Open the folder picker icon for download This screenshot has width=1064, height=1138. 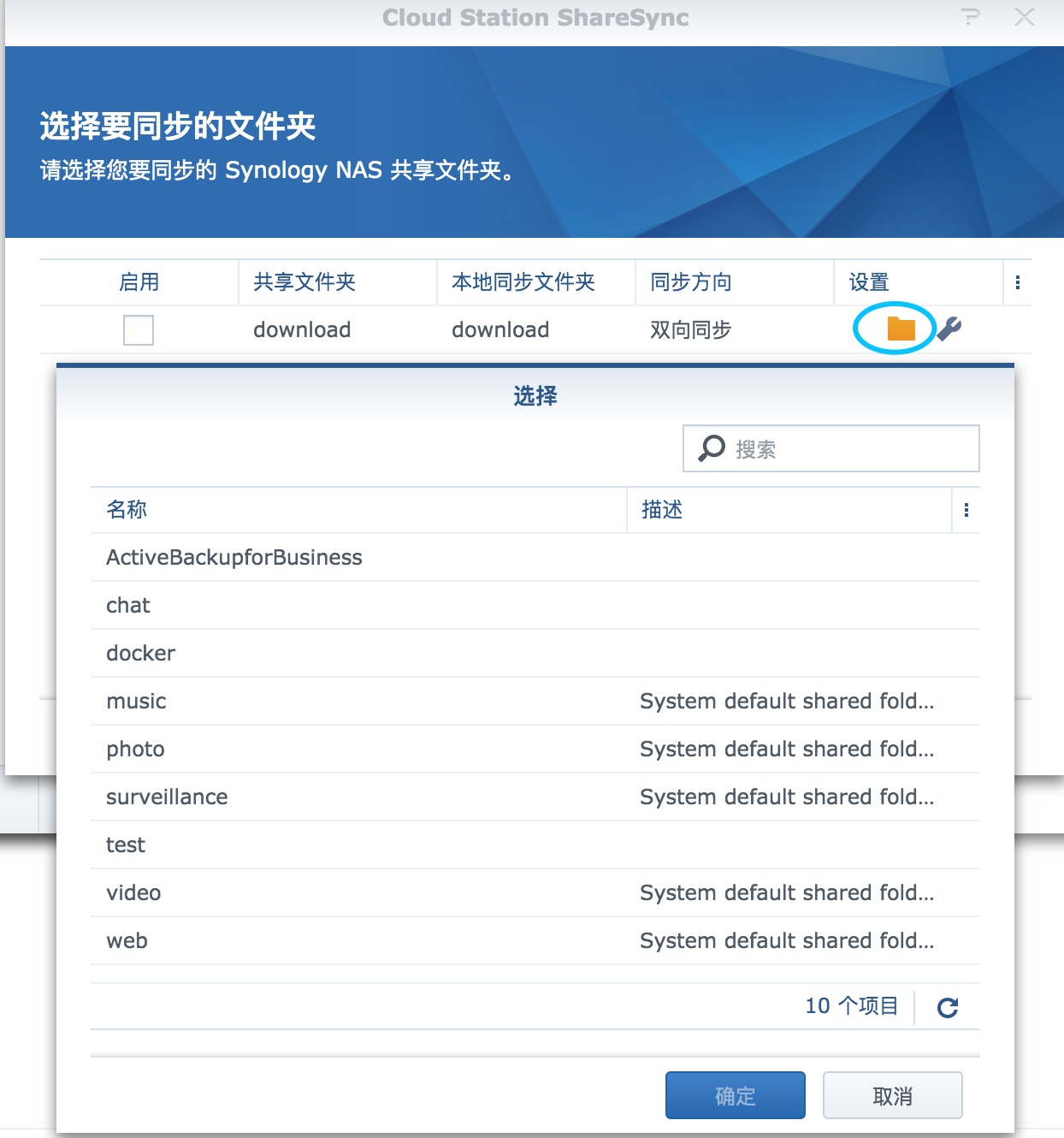click(901, 329)
